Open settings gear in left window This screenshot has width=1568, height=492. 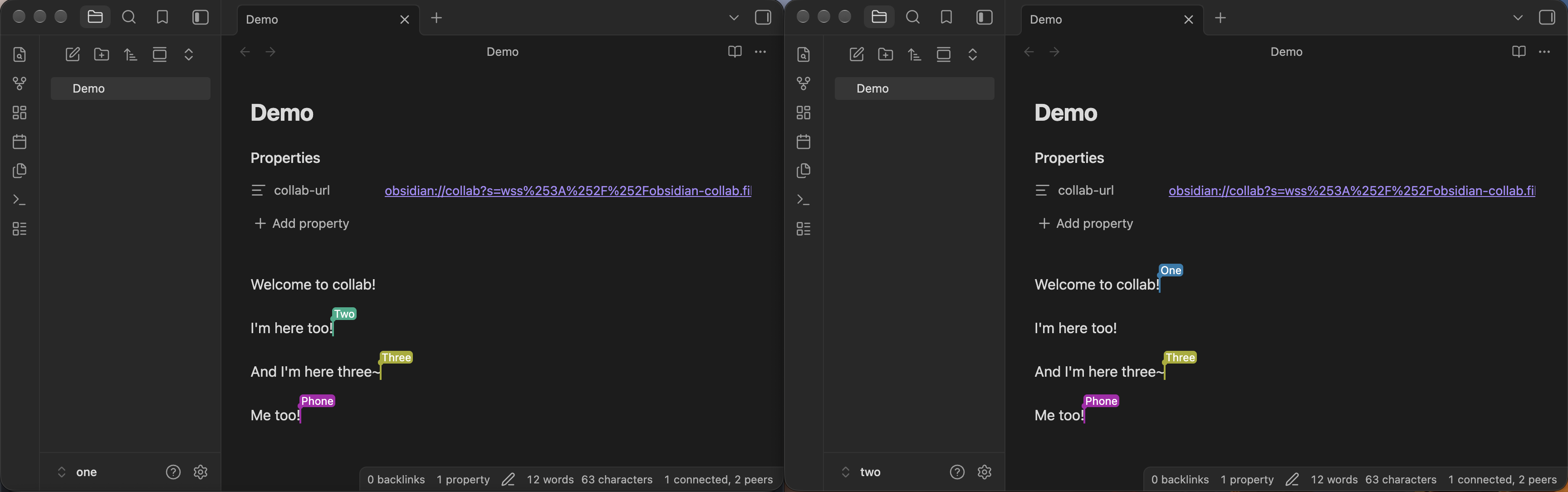coord(201,472)
